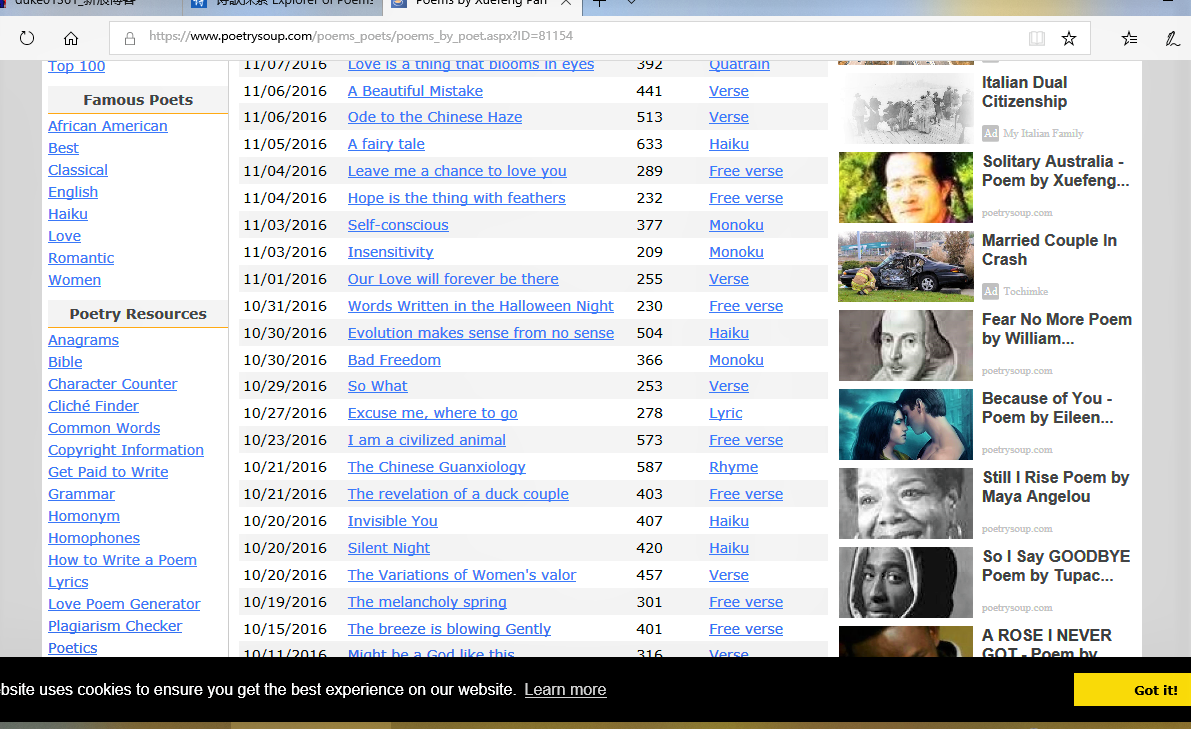Image resolution: width=1191 pixels, height=729 pixels.
Task: Click the Shakespeare portrait thumbnail
Action: [x=905, y=345]
